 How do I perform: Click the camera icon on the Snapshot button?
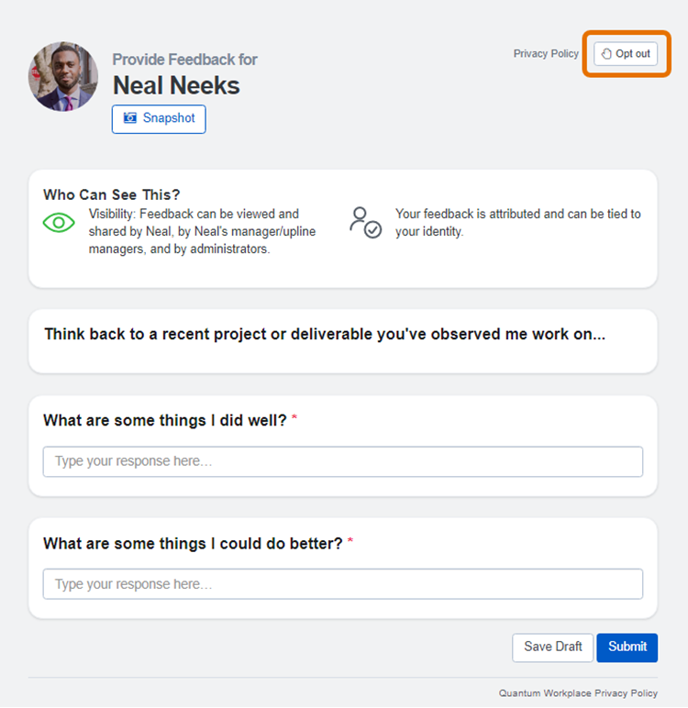tap(130, 118)
